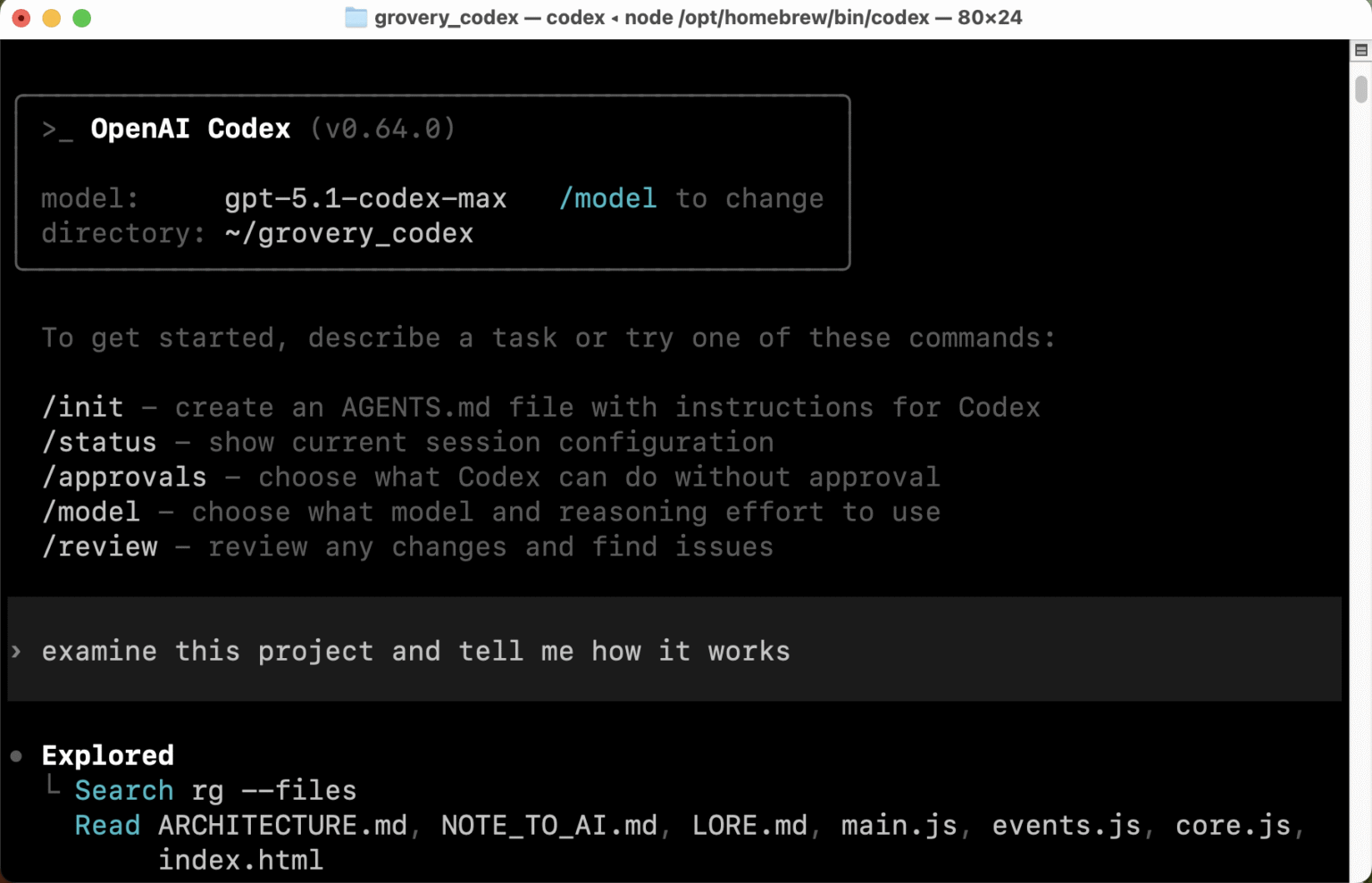Viewport: 1372px width, 883px height.
Task: Click the OpenAI Codex header logo text
Action: tap(190, 128)
